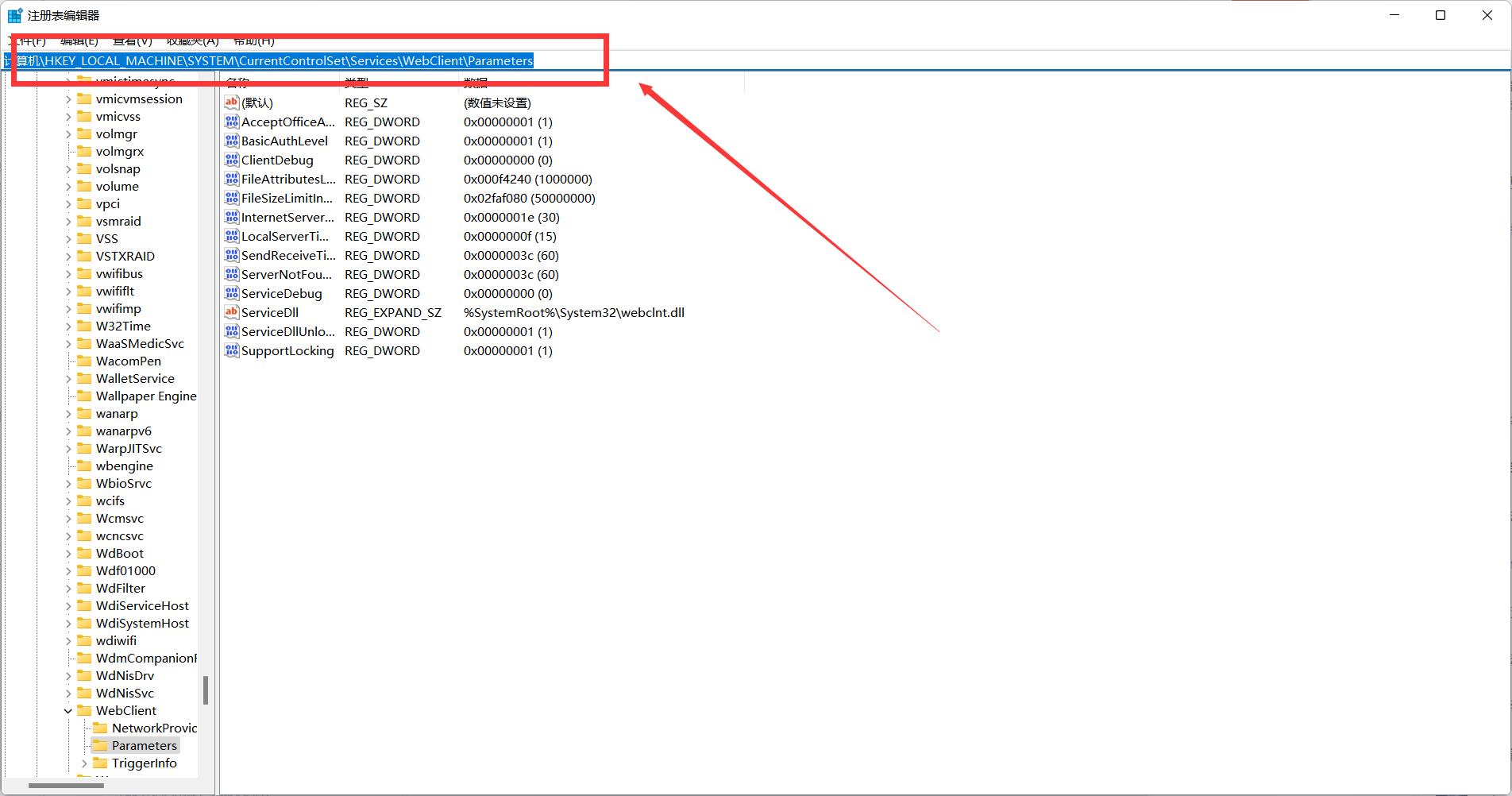This screenshot has height=796, width=1512.
Task: Expand the volsnap key
Action: (x=68, y=169)
